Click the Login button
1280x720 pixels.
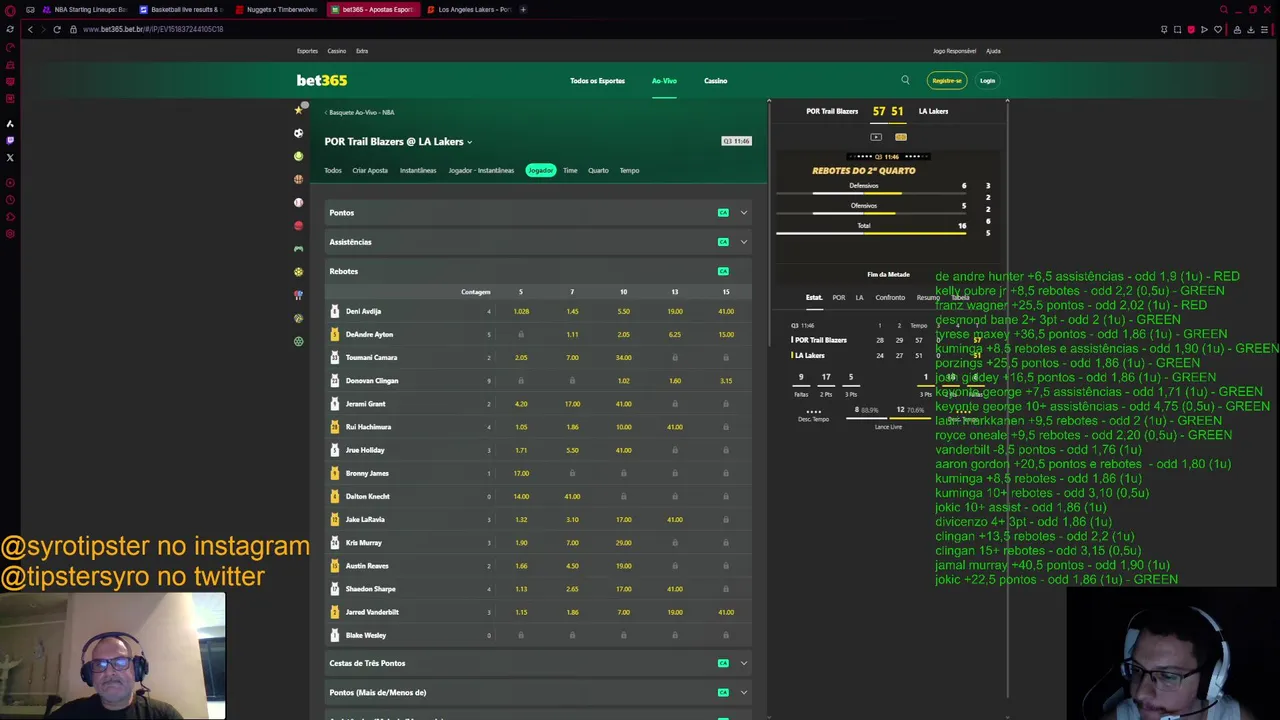click(x=987, y=80)
